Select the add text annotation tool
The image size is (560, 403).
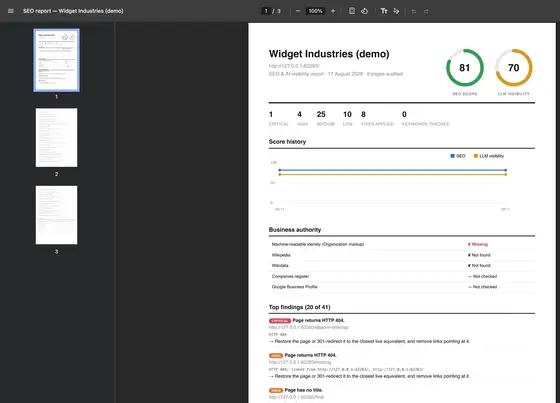pos(384,11)
